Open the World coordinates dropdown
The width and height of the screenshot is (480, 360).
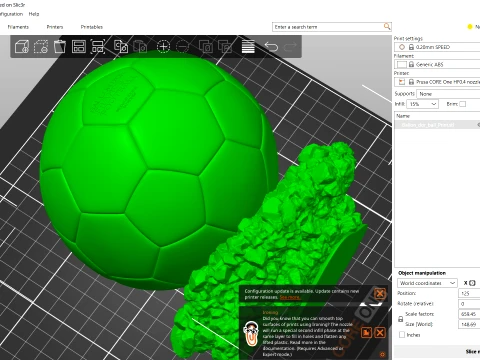tap(427, 283)
